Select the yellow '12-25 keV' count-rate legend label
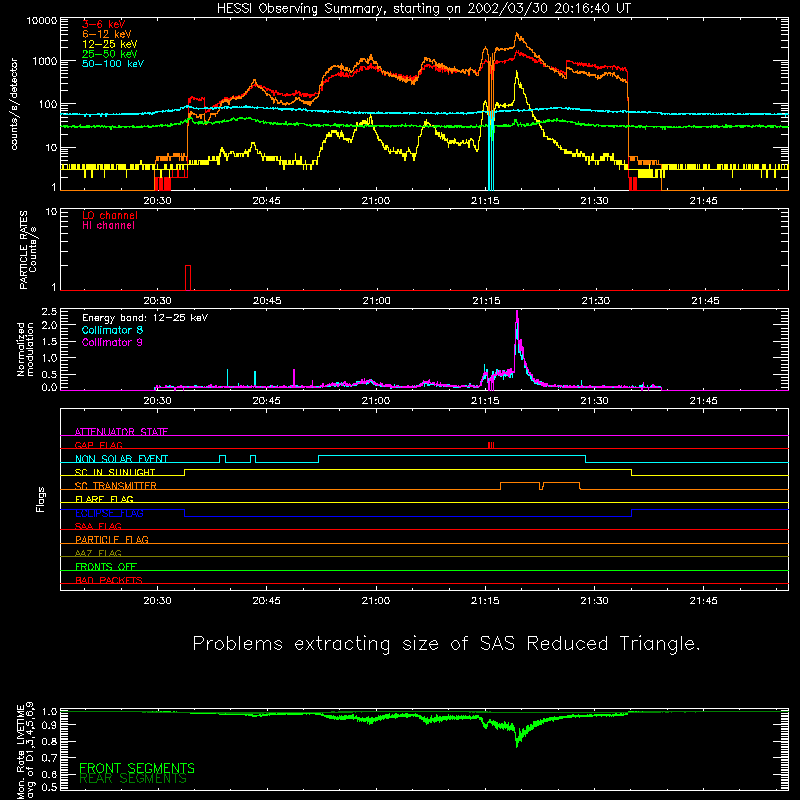 110,44
